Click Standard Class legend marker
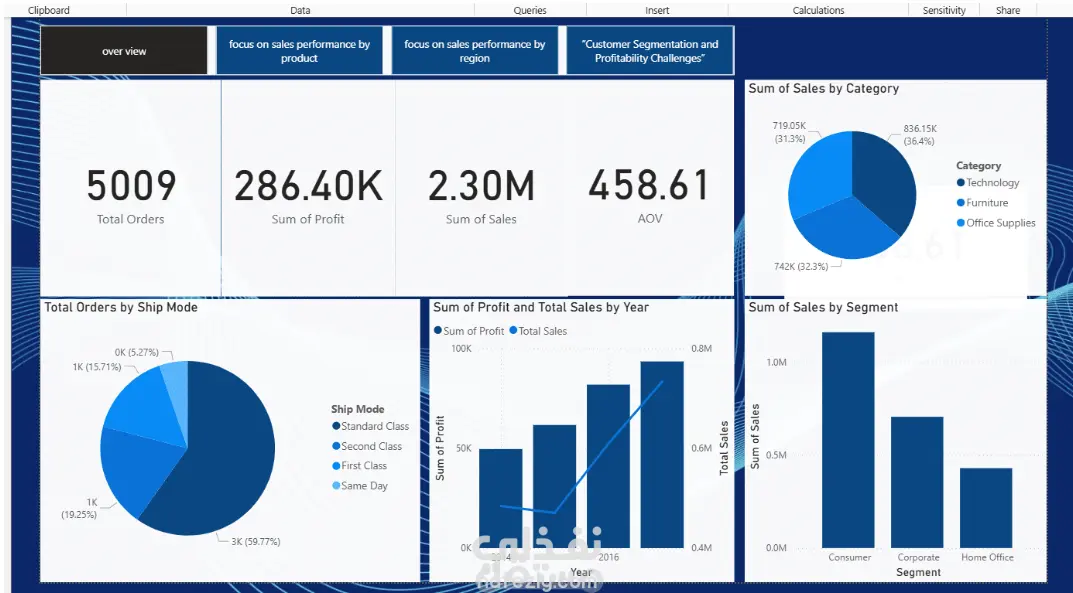 (336, 426)
